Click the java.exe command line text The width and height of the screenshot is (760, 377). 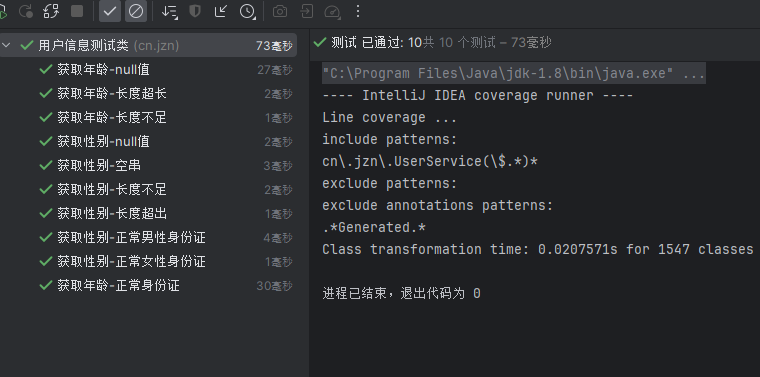tap(514, 74)
